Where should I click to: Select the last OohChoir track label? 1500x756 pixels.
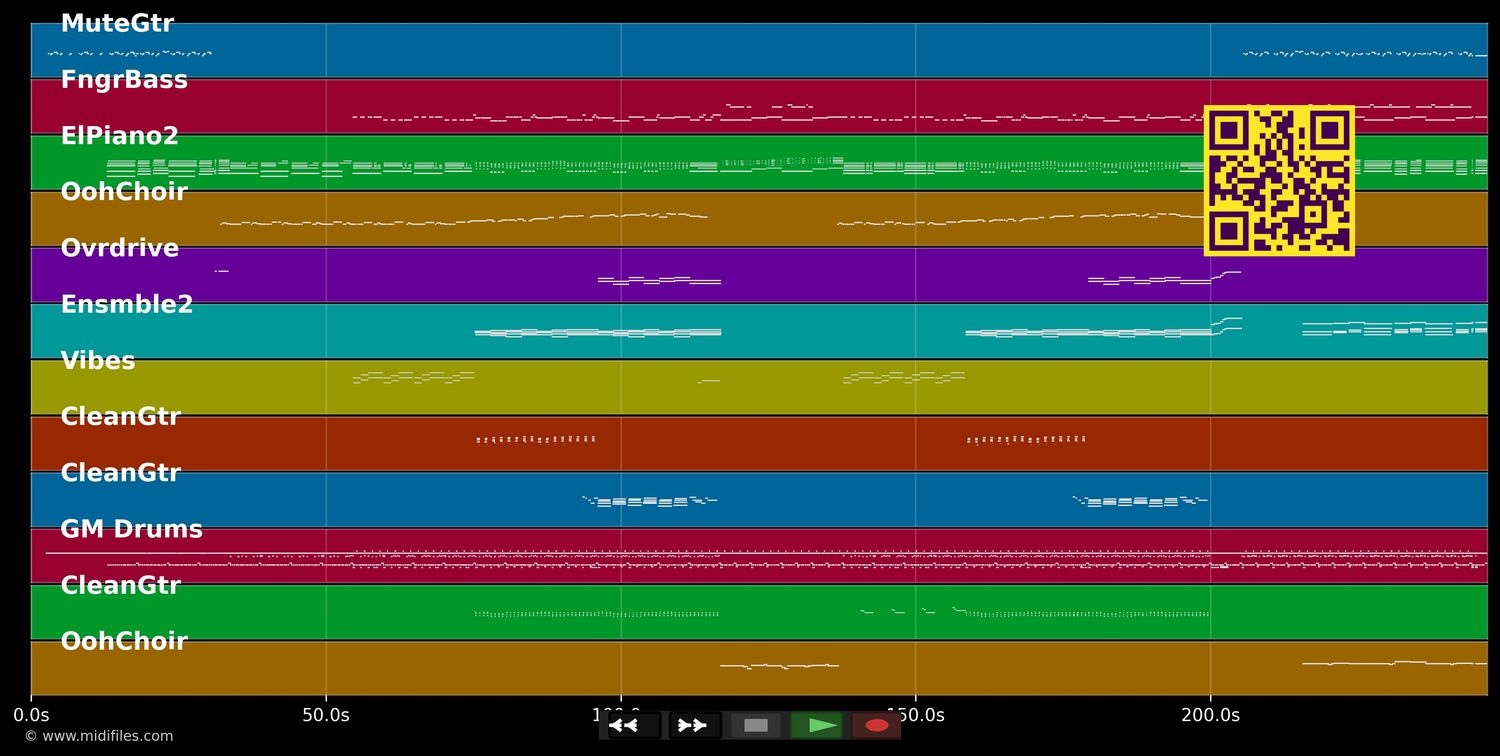tap(124, 641)
